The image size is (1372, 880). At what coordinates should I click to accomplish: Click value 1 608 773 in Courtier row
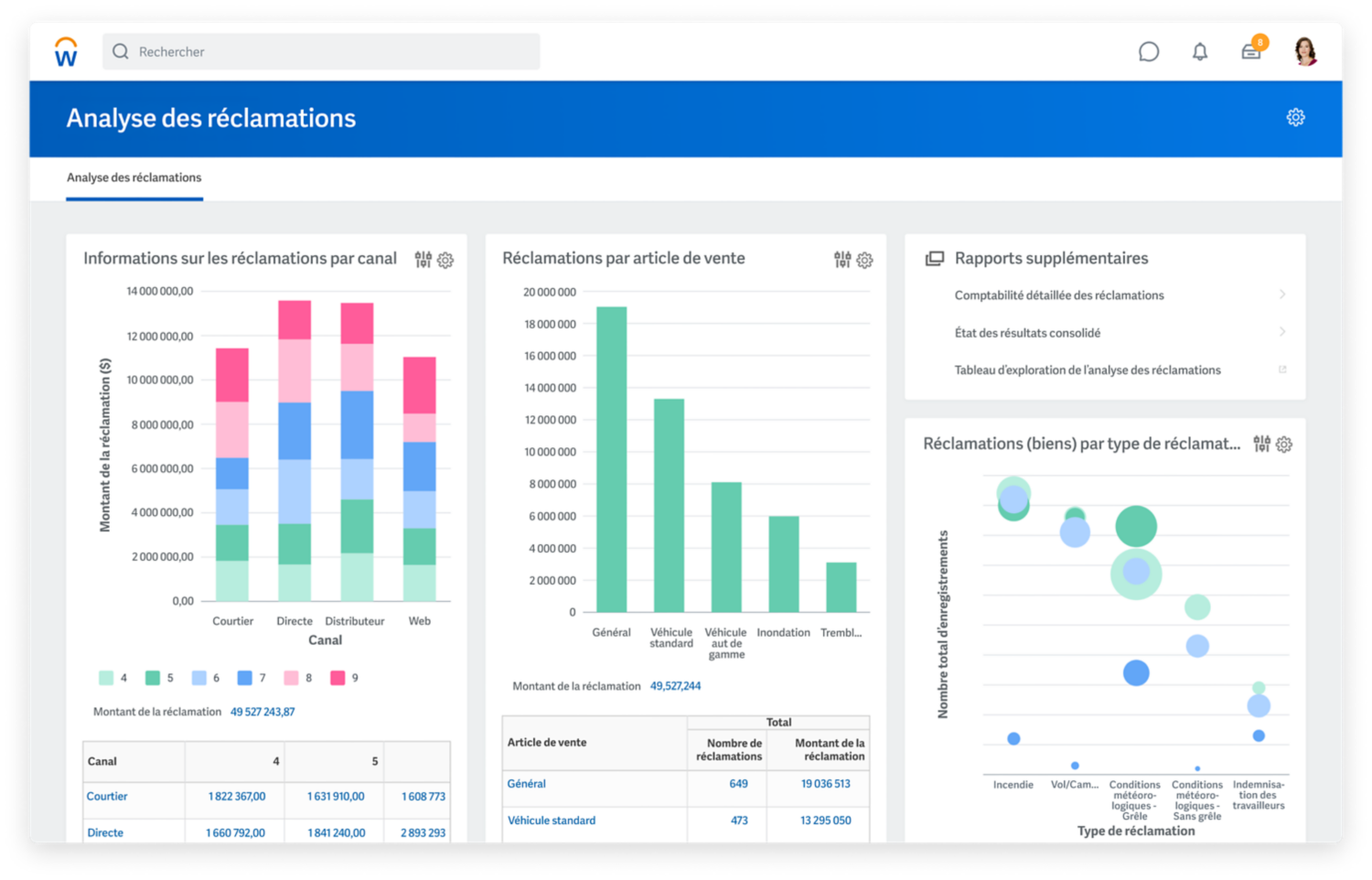tap(423, 797)
